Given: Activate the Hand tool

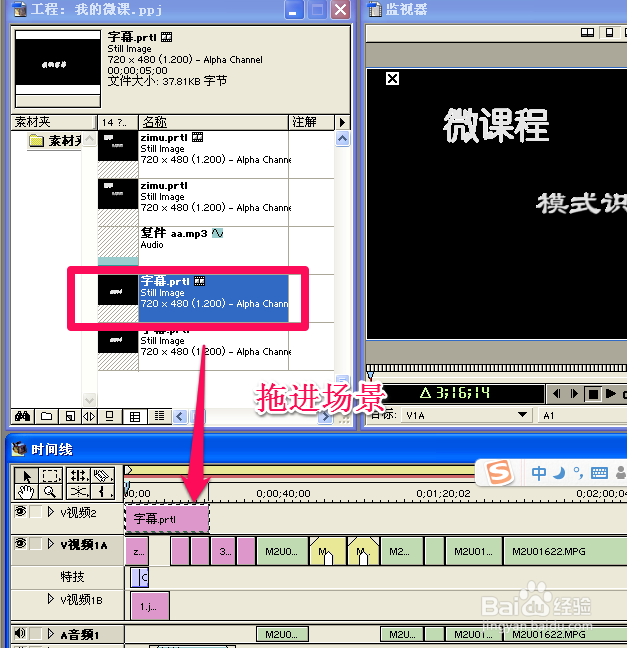Looking at the screenshot, I should click(27, 492).
